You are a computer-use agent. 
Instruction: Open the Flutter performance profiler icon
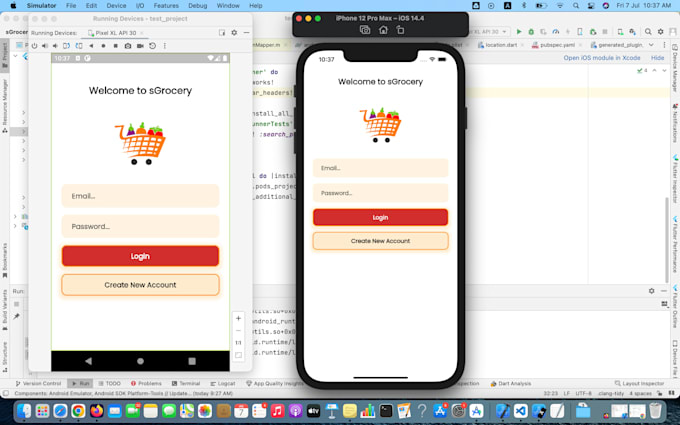[x=556, y=32]
